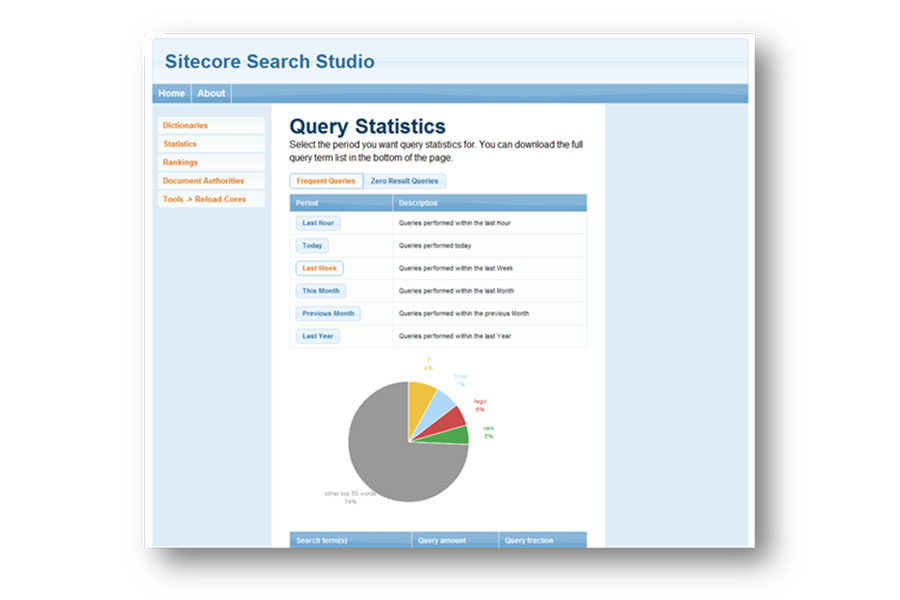Show queries from the Last Hour
Viewport: 900px width, 600px height.
click(318, 223)
